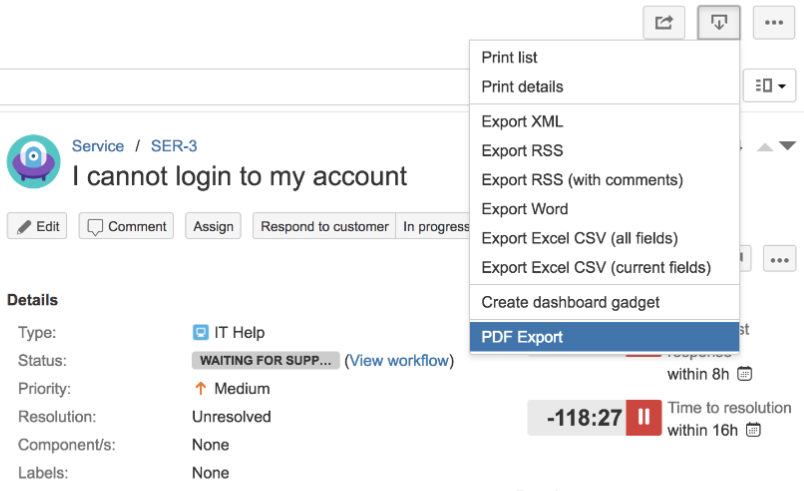Select Export Word option
Screen dimensions: 804x491
[604, 209]
